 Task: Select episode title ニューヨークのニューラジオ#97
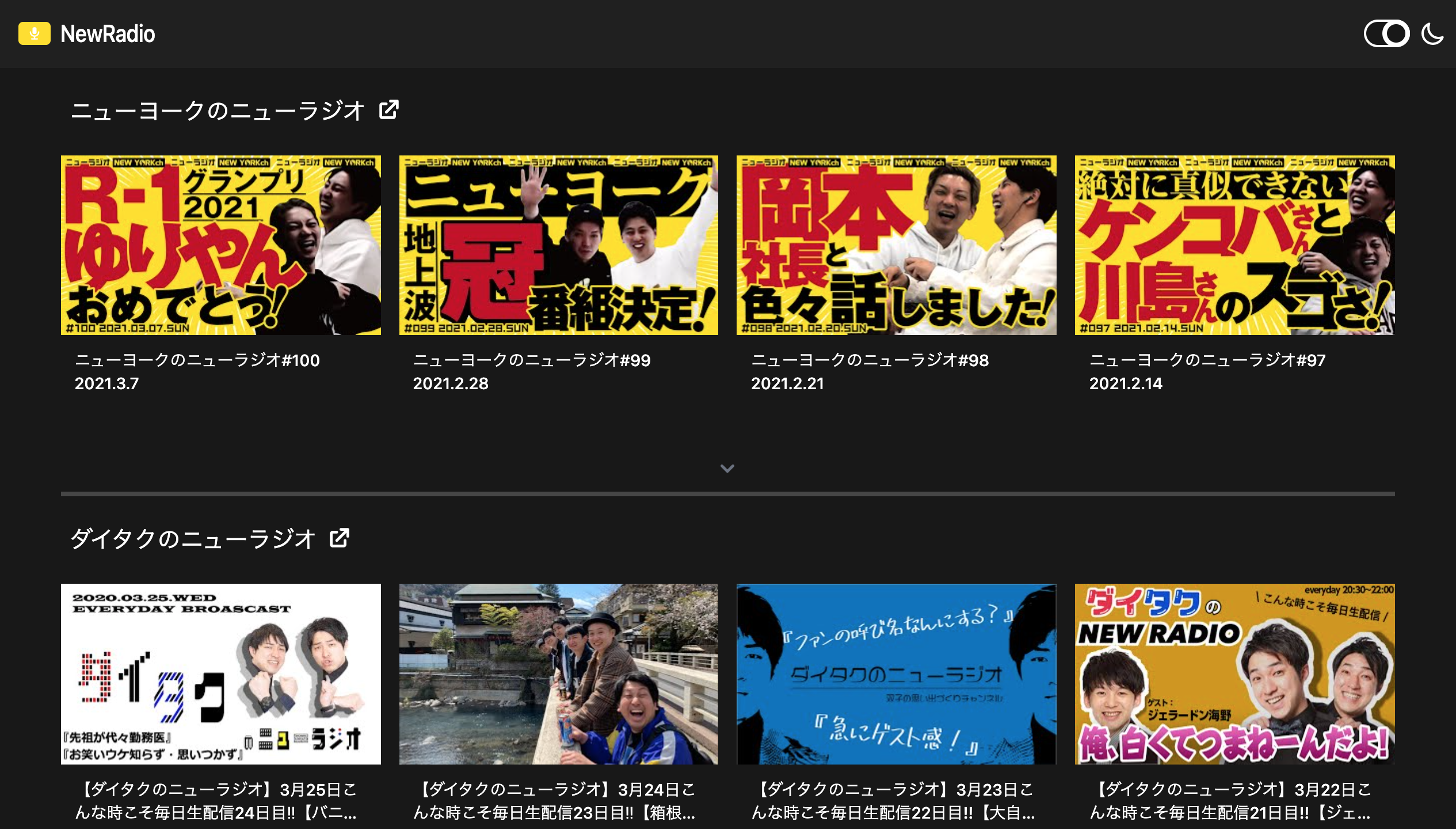pyautogui.click(x=1207, y=360)
